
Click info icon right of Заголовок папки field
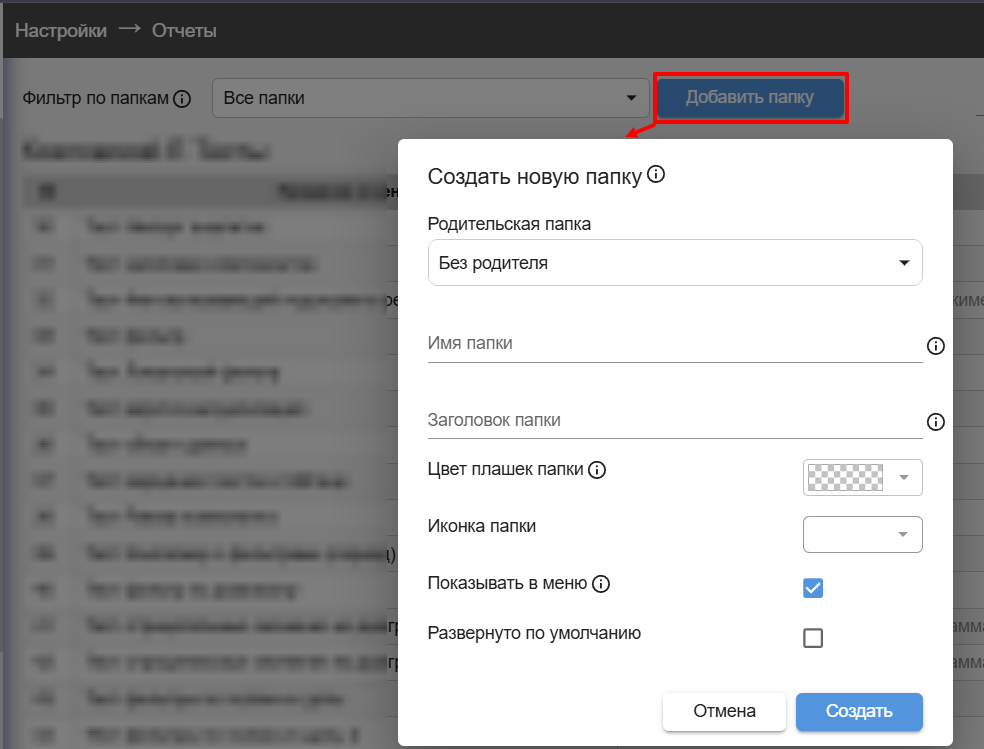pos(936,422)
